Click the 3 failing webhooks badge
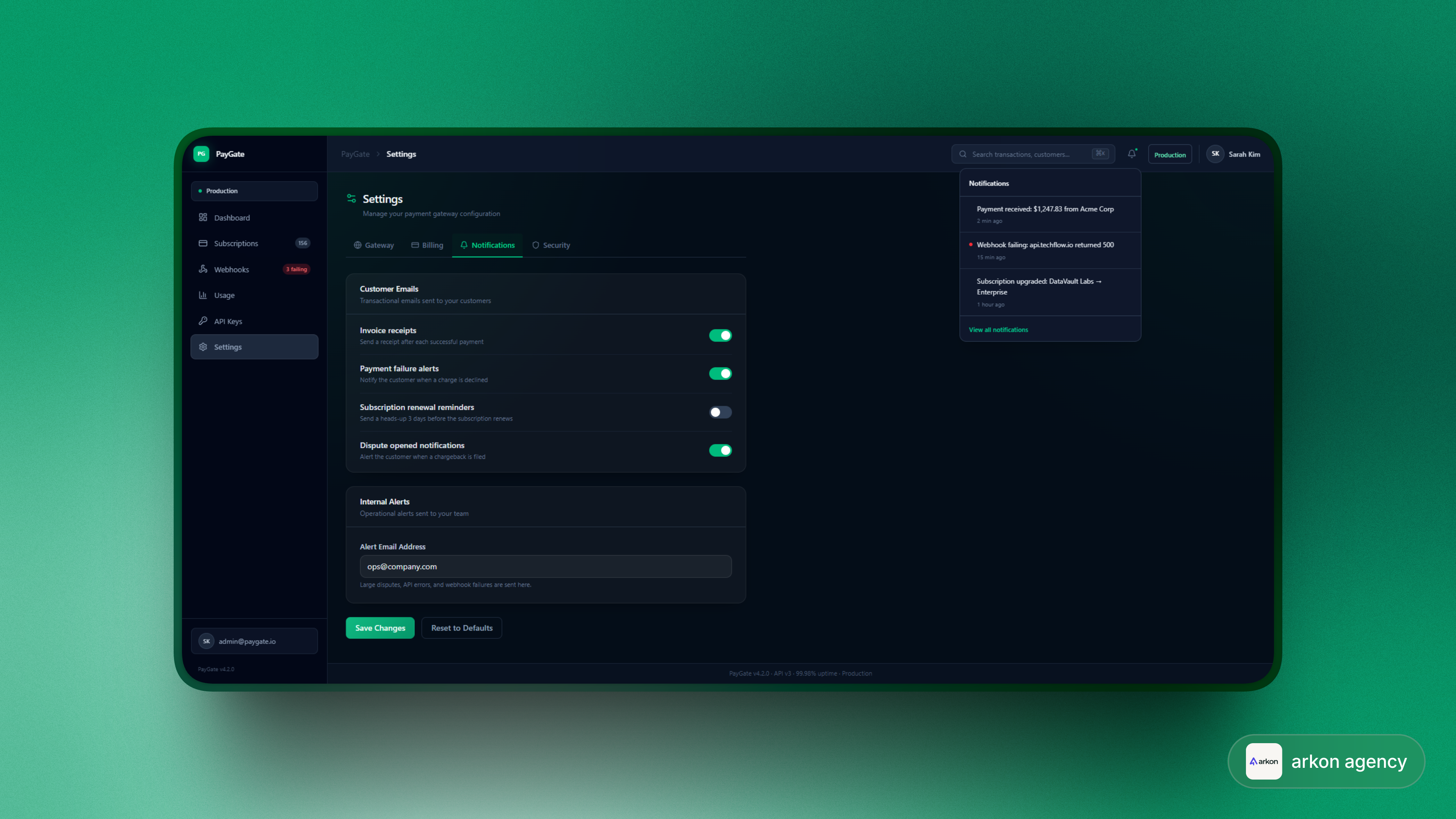 coord(296,269)
